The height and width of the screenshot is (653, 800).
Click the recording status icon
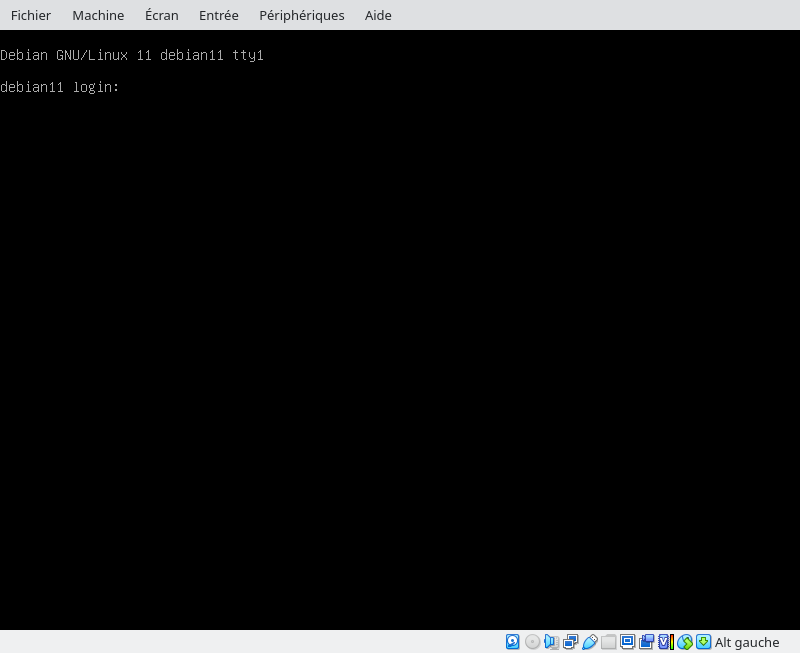coord(647,642)
